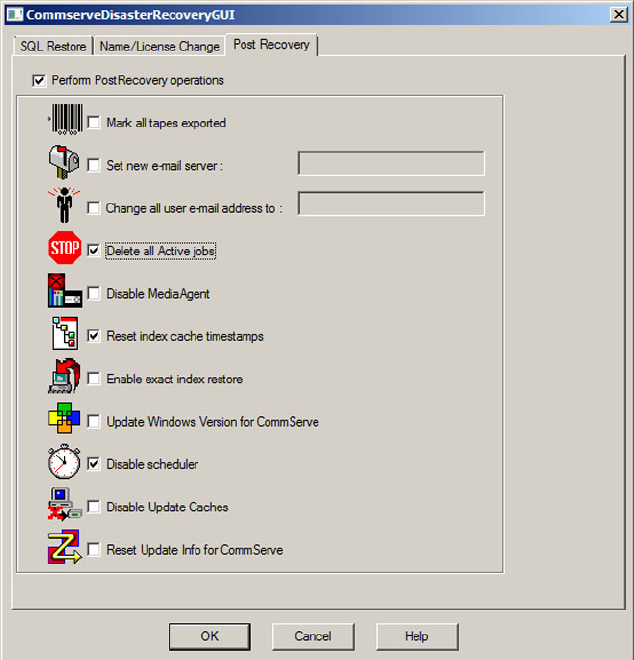
Task: Click 'Update Windows Version for CommServe' text
Action: click(x=213, y=422)
